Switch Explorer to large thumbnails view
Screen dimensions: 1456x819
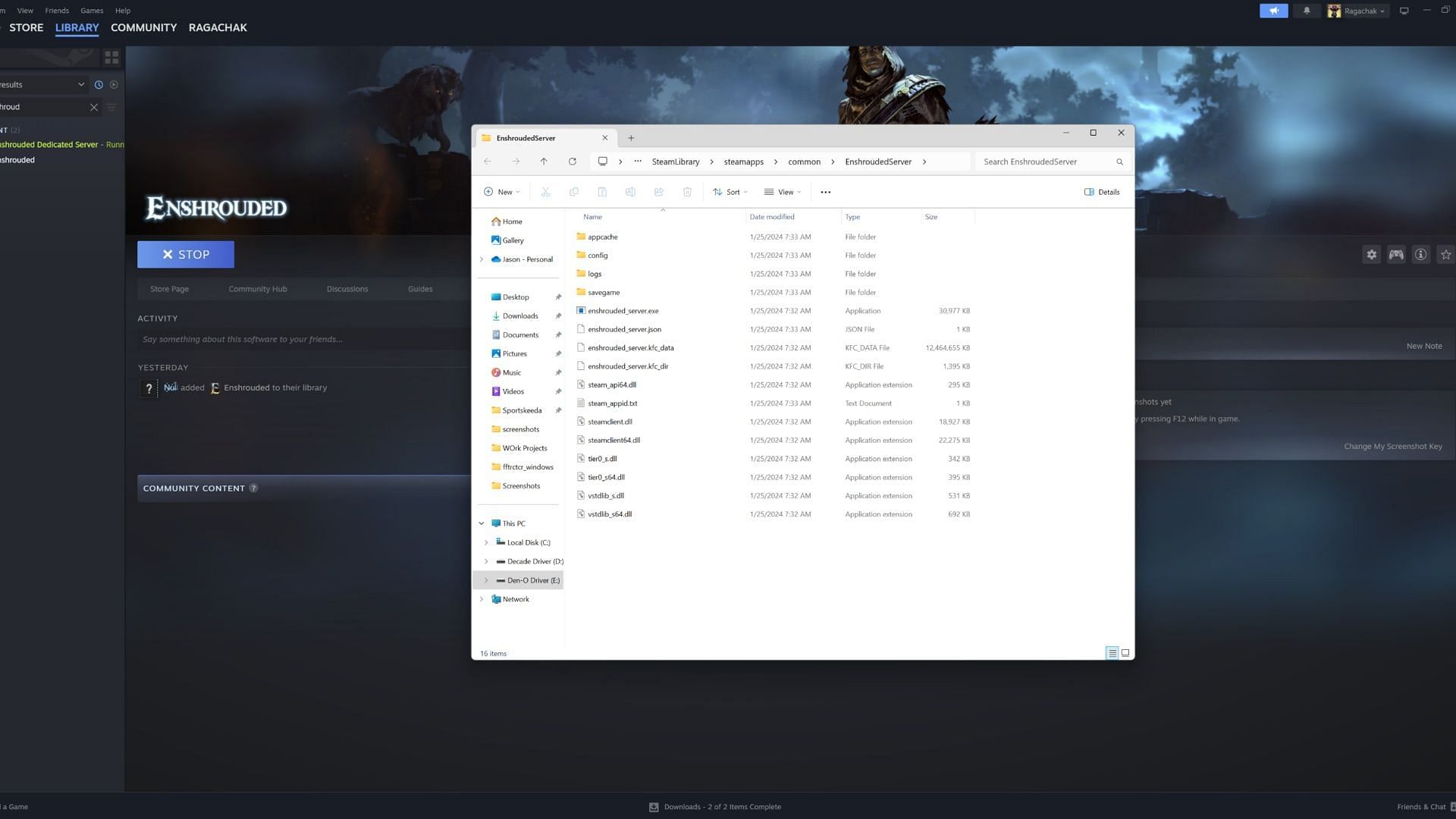1125,653
